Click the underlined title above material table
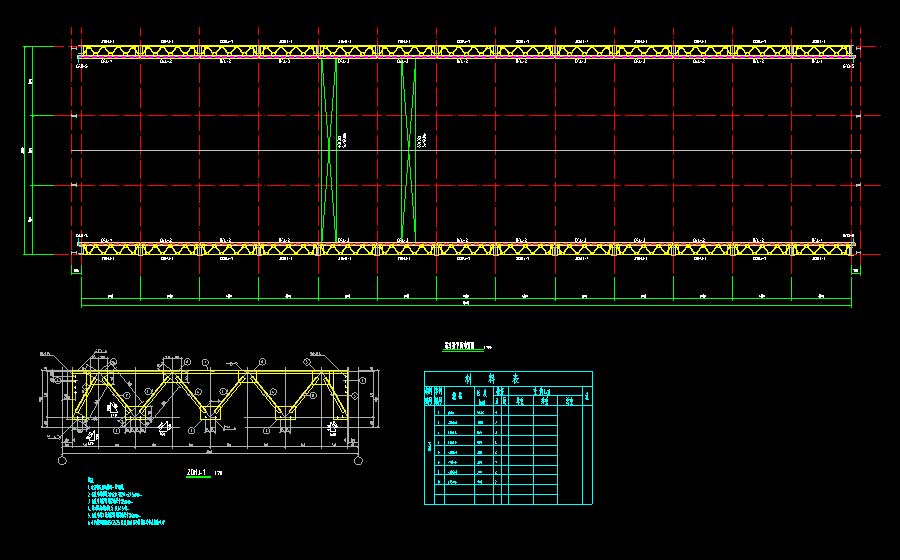 click(x=461, y=347)
